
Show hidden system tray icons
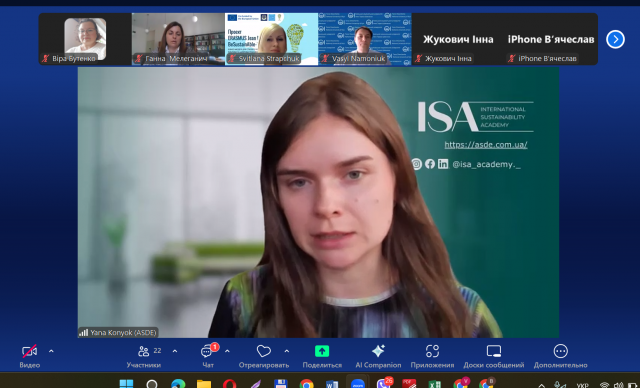542,385
